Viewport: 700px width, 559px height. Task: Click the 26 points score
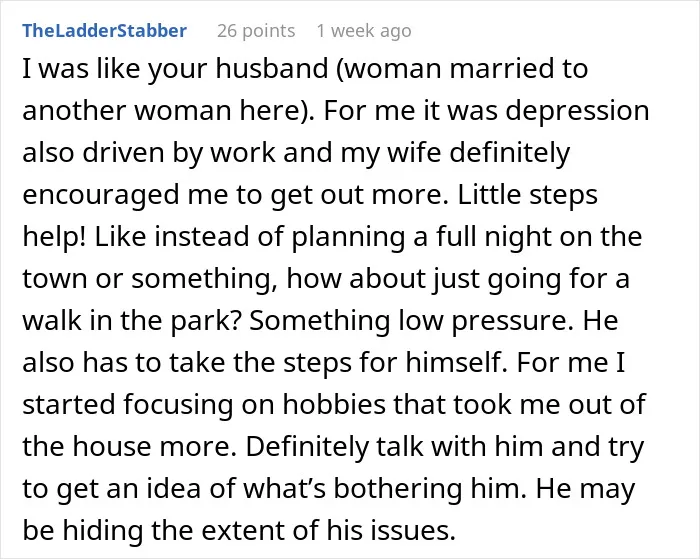coord(256,31)
